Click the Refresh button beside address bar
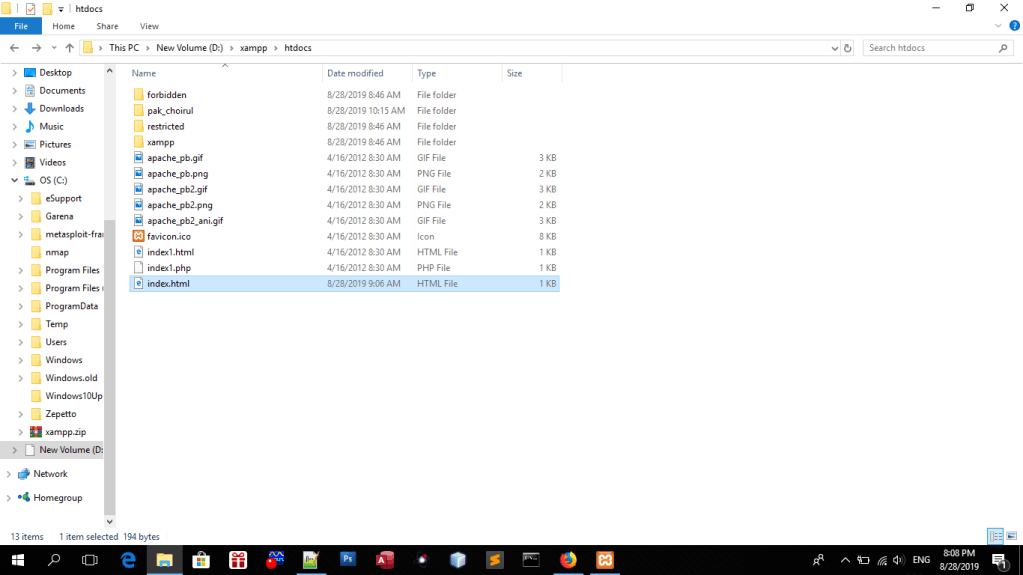 (848, 48)
